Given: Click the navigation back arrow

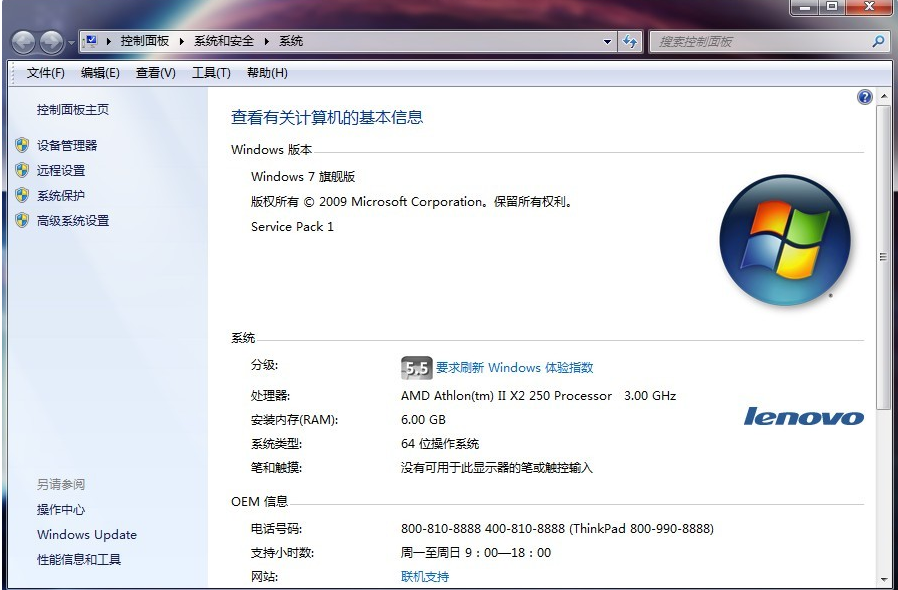Looking at the screenshot, I should [21, 41].
